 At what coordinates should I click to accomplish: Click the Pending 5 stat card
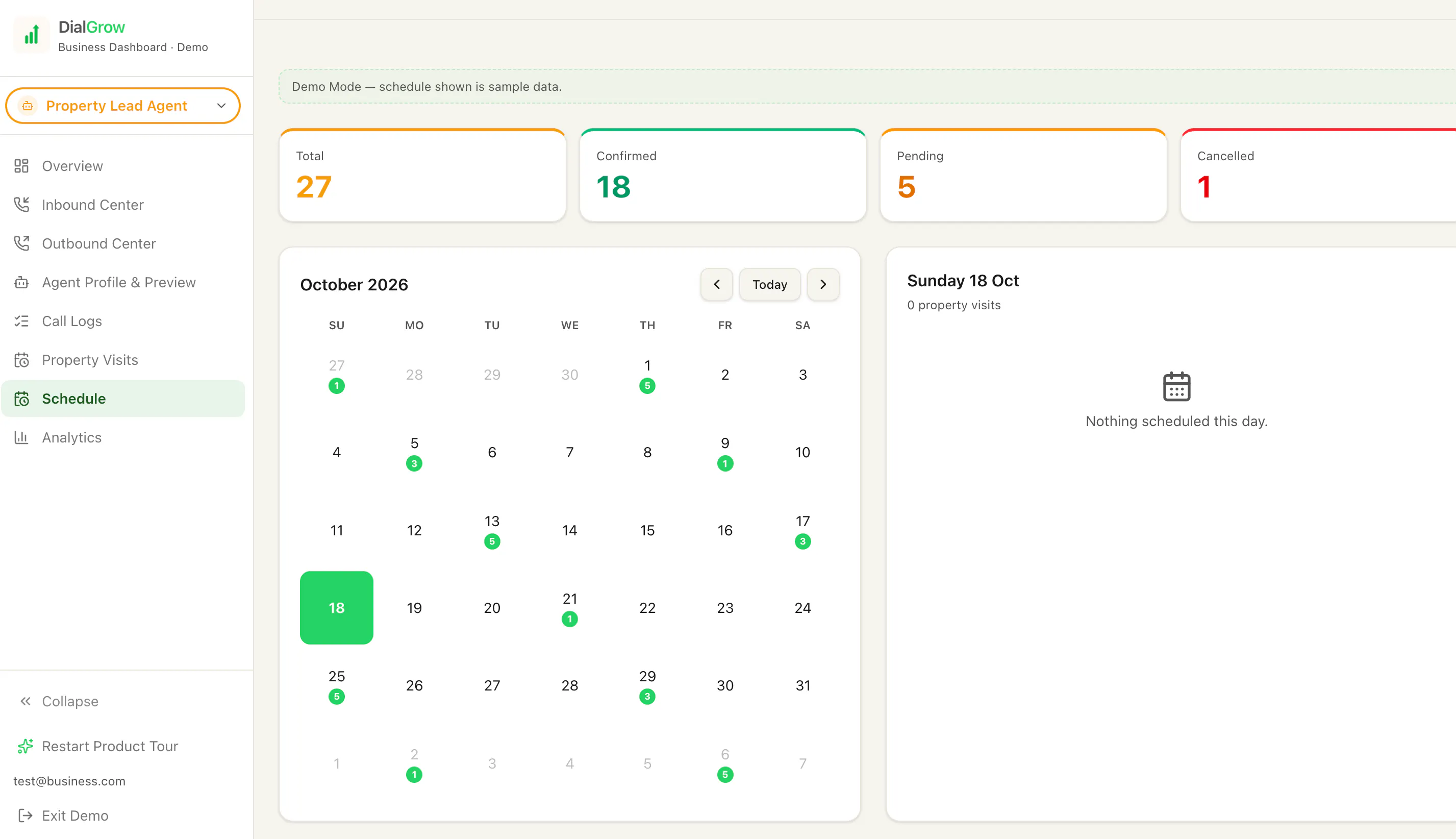1023,175
